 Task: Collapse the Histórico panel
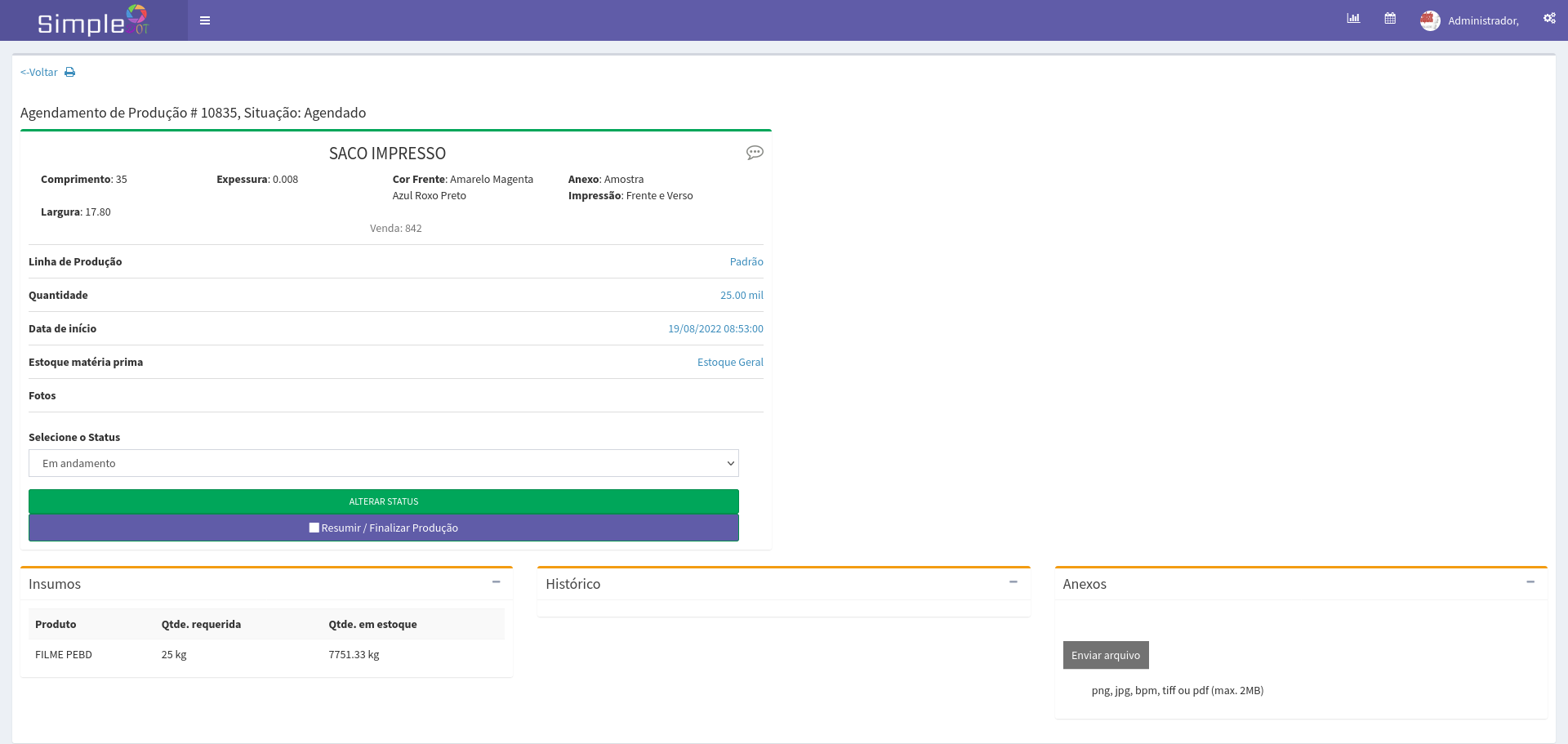click(1013, 582)
